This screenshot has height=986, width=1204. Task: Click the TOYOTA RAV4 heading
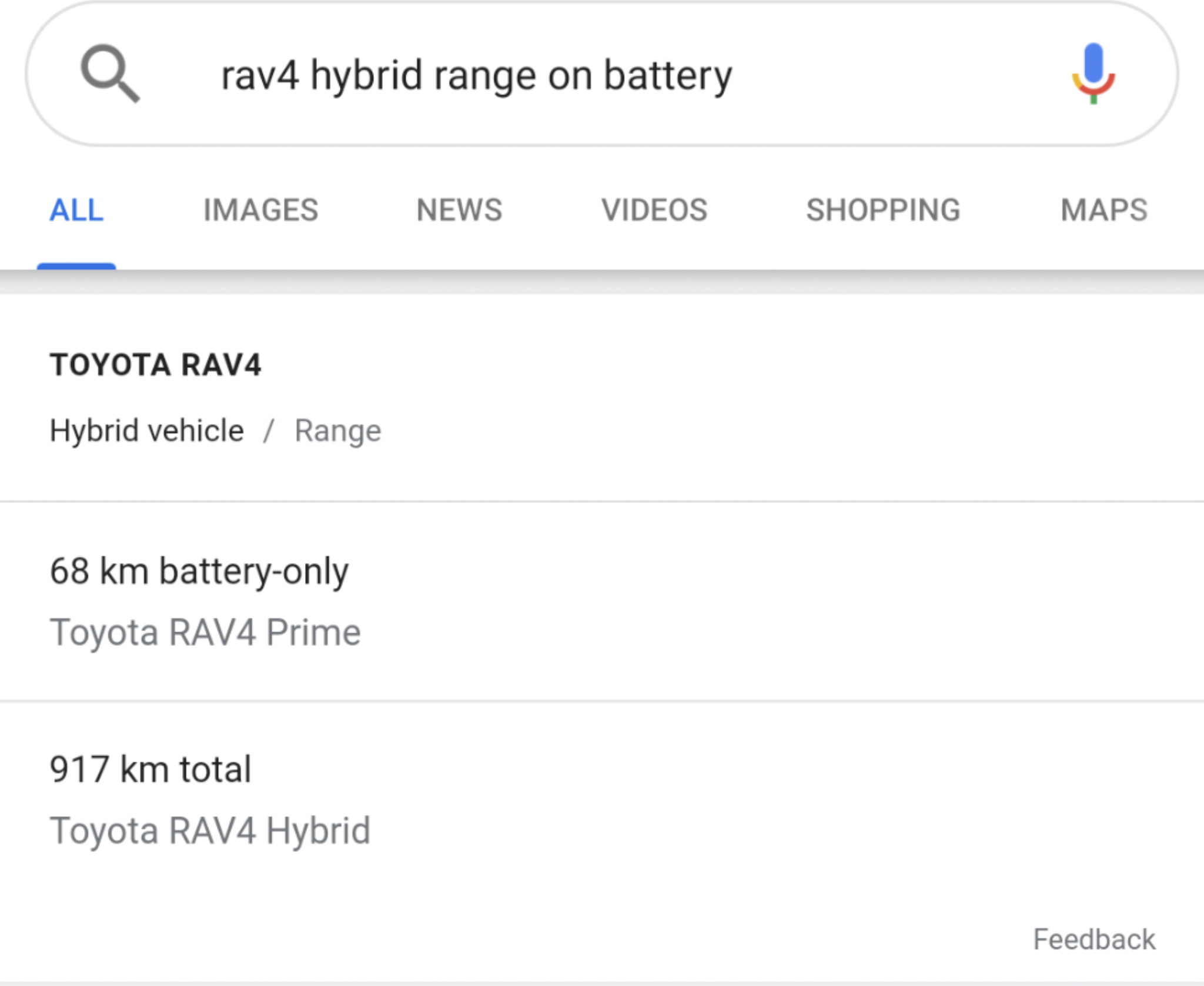click(156, 364)
